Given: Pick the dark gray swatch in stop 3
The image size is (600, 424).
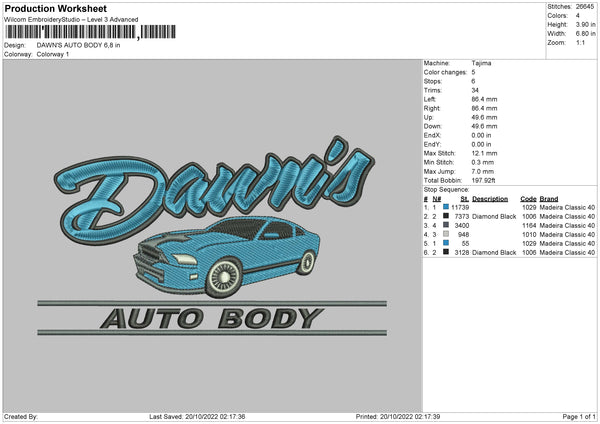Looking at the screenshot, I should coord(446,225).
